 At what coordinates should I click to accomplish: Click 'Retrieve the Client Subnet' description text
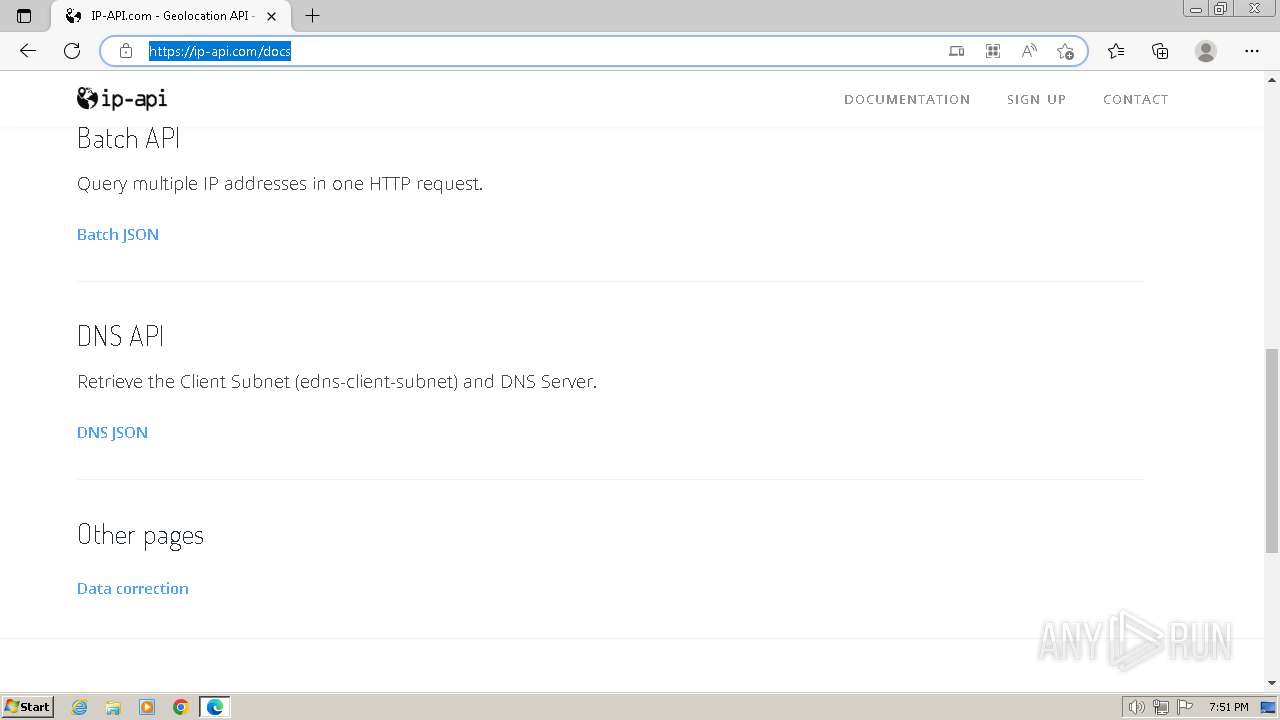click(x=337, y=382)
